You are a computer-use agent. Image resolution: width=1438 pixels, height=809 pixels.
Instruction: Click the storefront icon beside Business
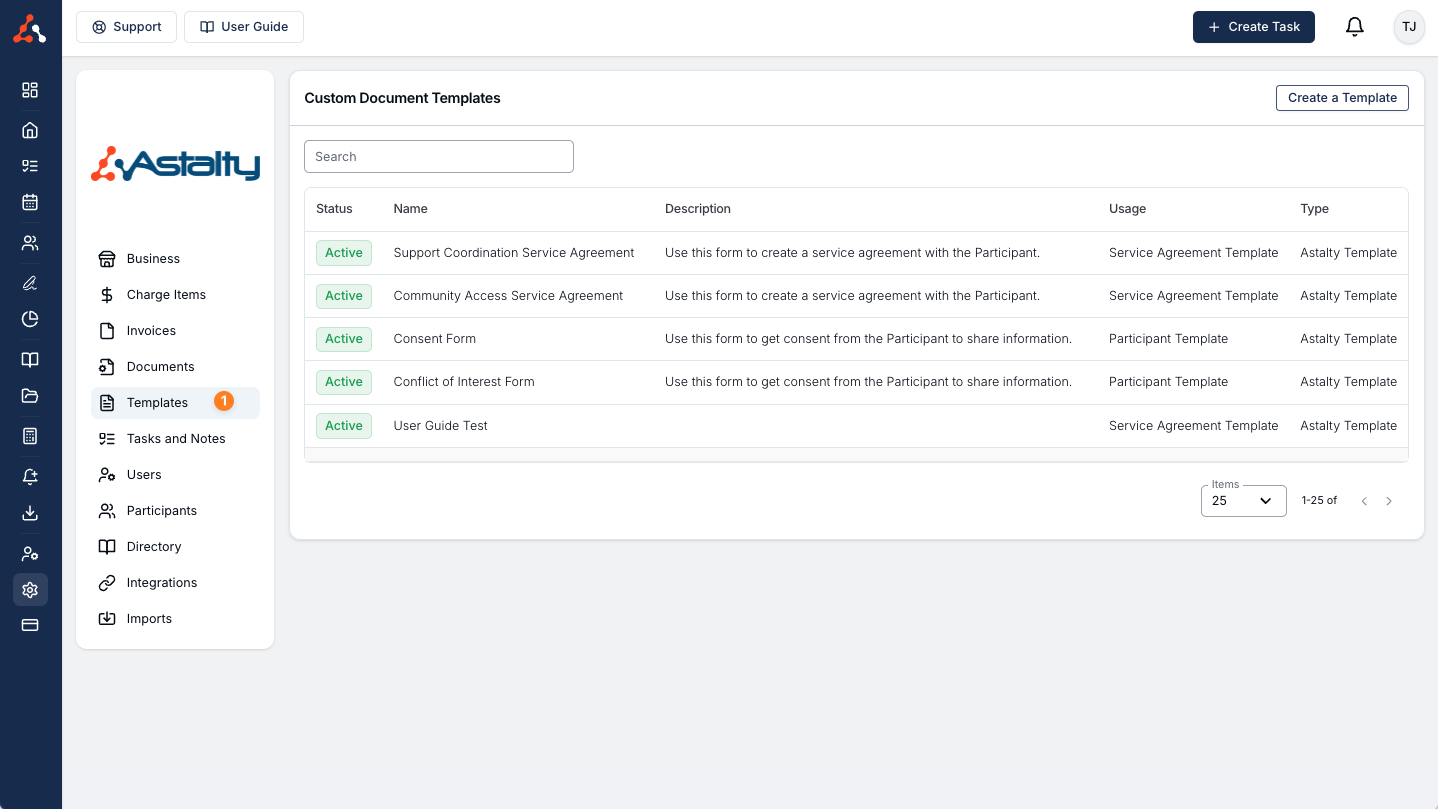tap(107, 259)
